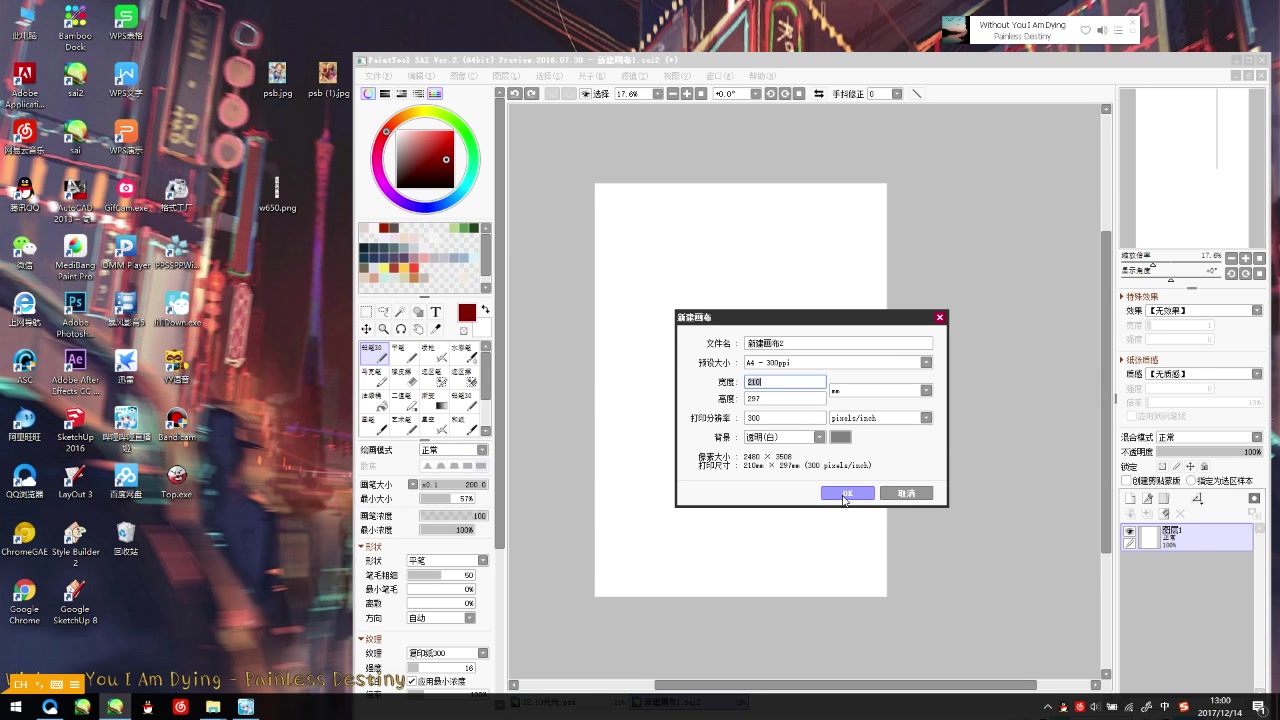Open the 帮助 menu

tap(762, 76)
